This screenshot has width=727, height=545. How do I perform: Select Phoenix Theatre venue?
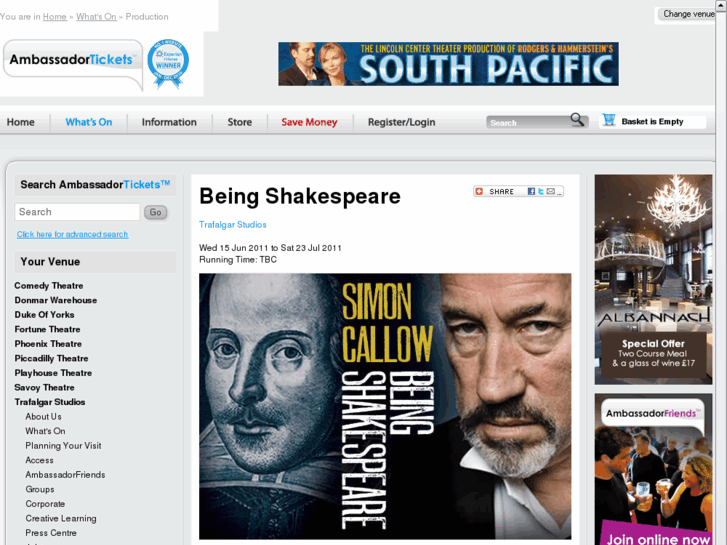(48, 344)
